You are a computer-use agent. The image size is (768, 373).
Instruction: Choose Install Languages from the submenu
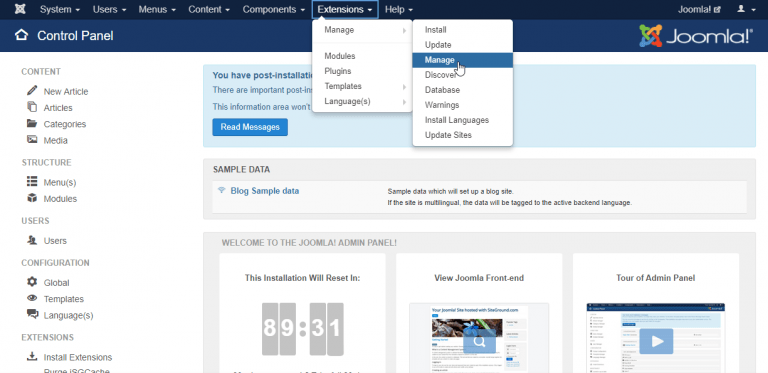pyautogui.click(x=463, y=120)
